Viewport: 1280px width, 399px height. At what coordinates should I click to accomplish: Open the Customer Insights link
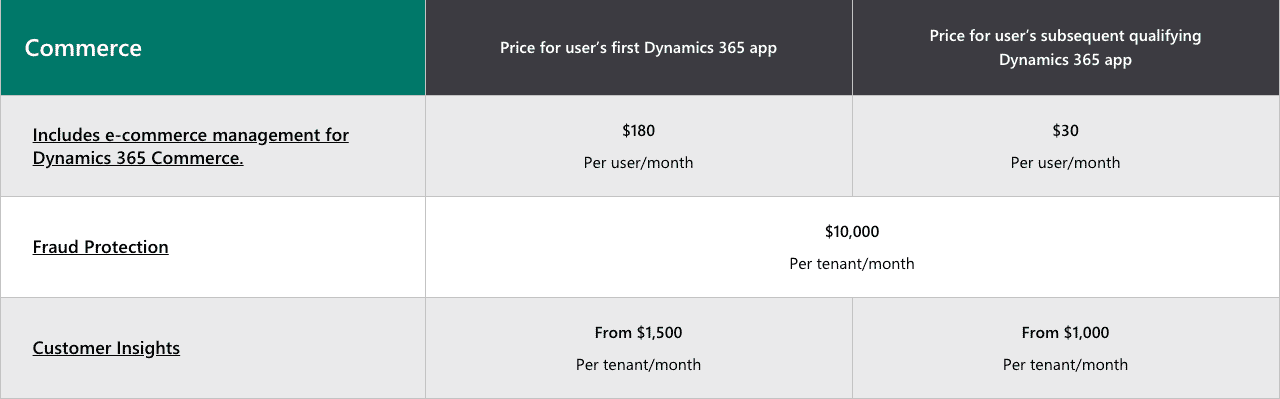coord(106,348)
